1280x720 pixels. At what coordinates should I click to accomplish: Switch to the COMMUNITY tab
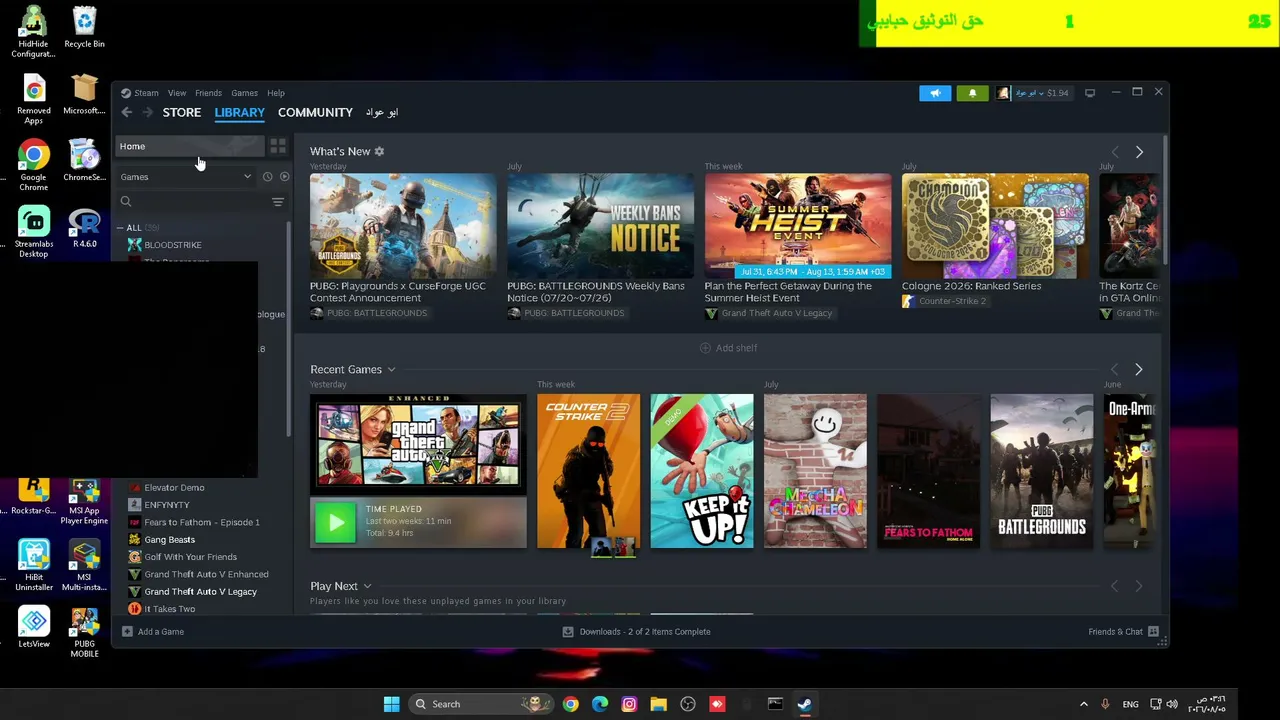click(x=315, y=113)
